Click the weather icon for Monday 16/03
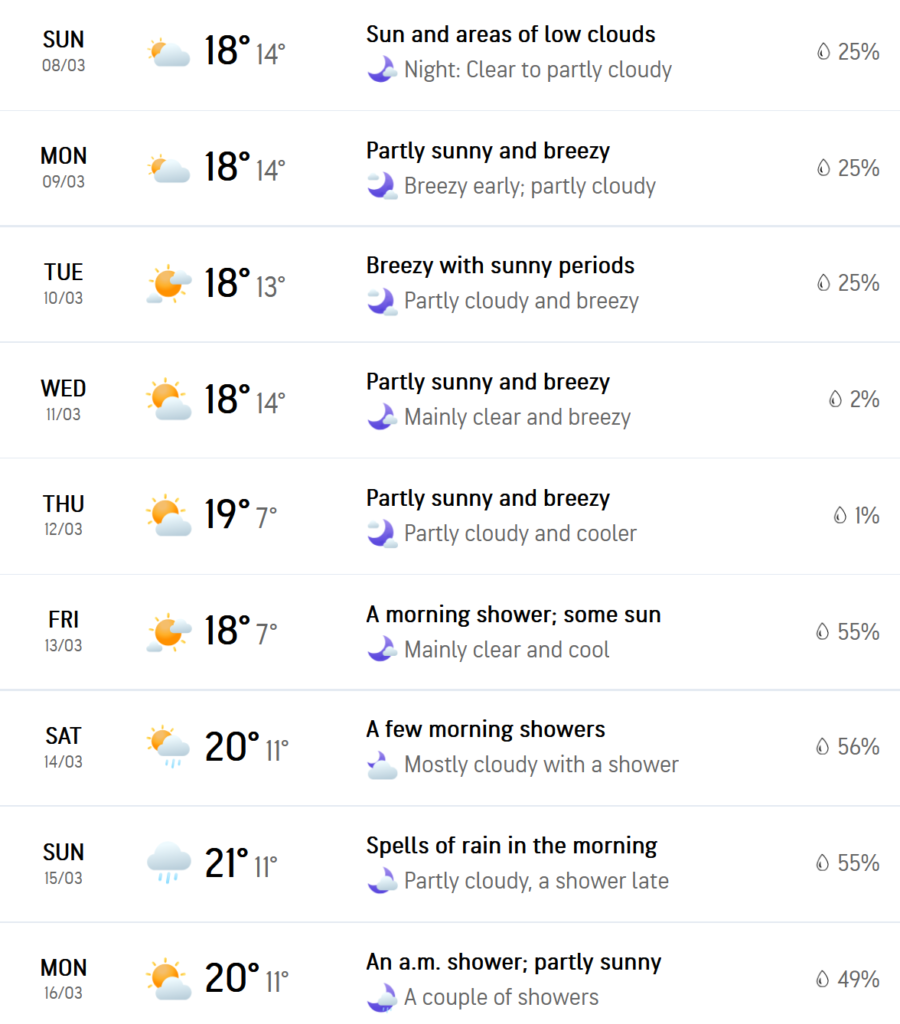The width and height of the screenshot is (900, 1024). click(x=168, y=979)
